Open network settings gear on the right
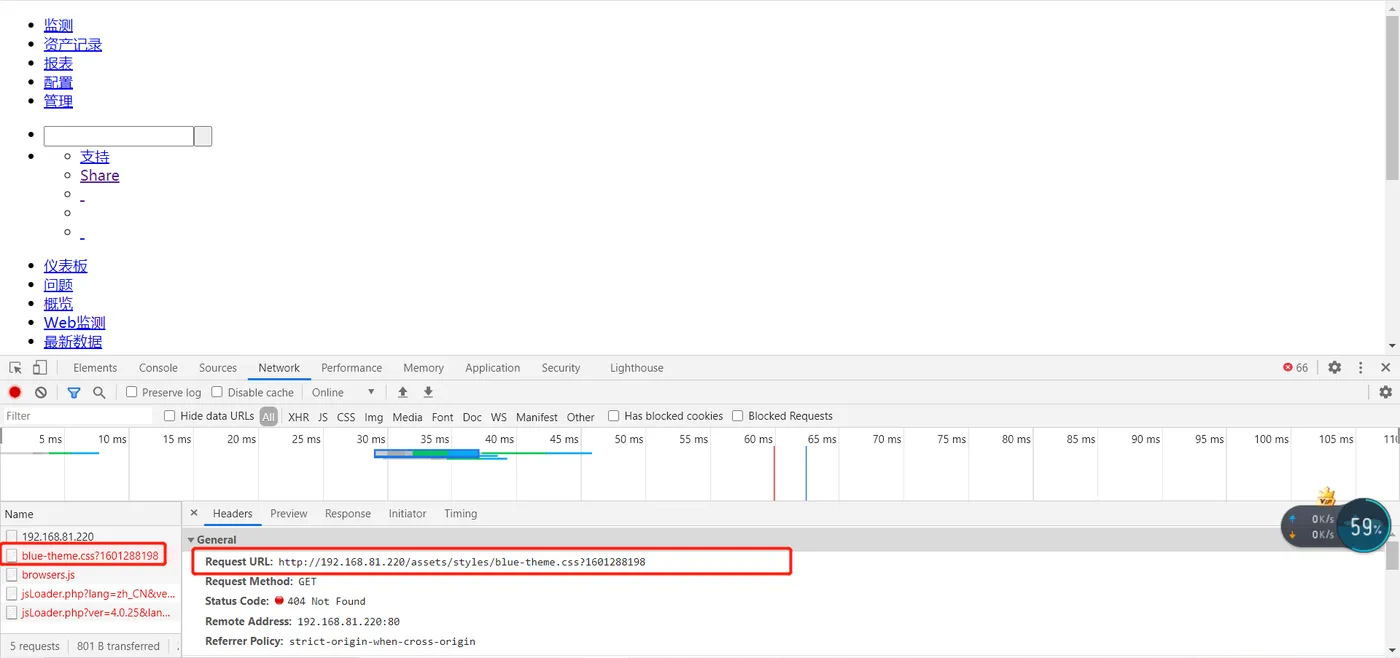Viewport: 1400px width, 658px height. point(1386,393)
